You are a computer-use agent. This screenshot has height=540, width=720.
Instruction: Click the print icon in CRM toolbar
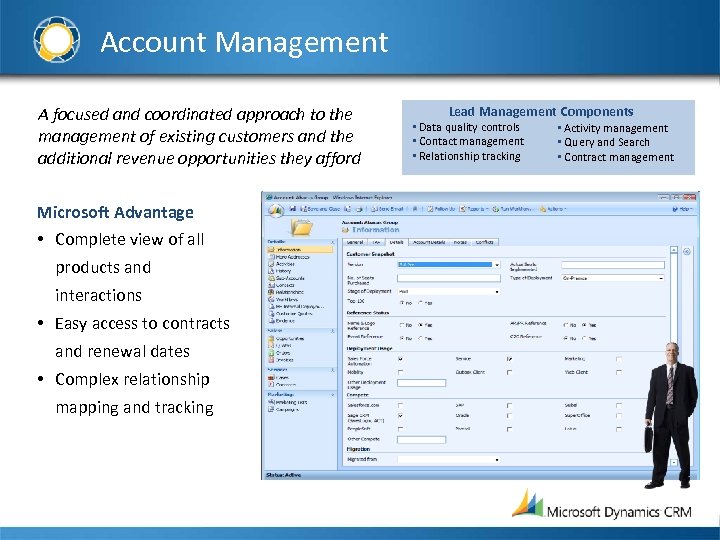(x=359, y=209)
